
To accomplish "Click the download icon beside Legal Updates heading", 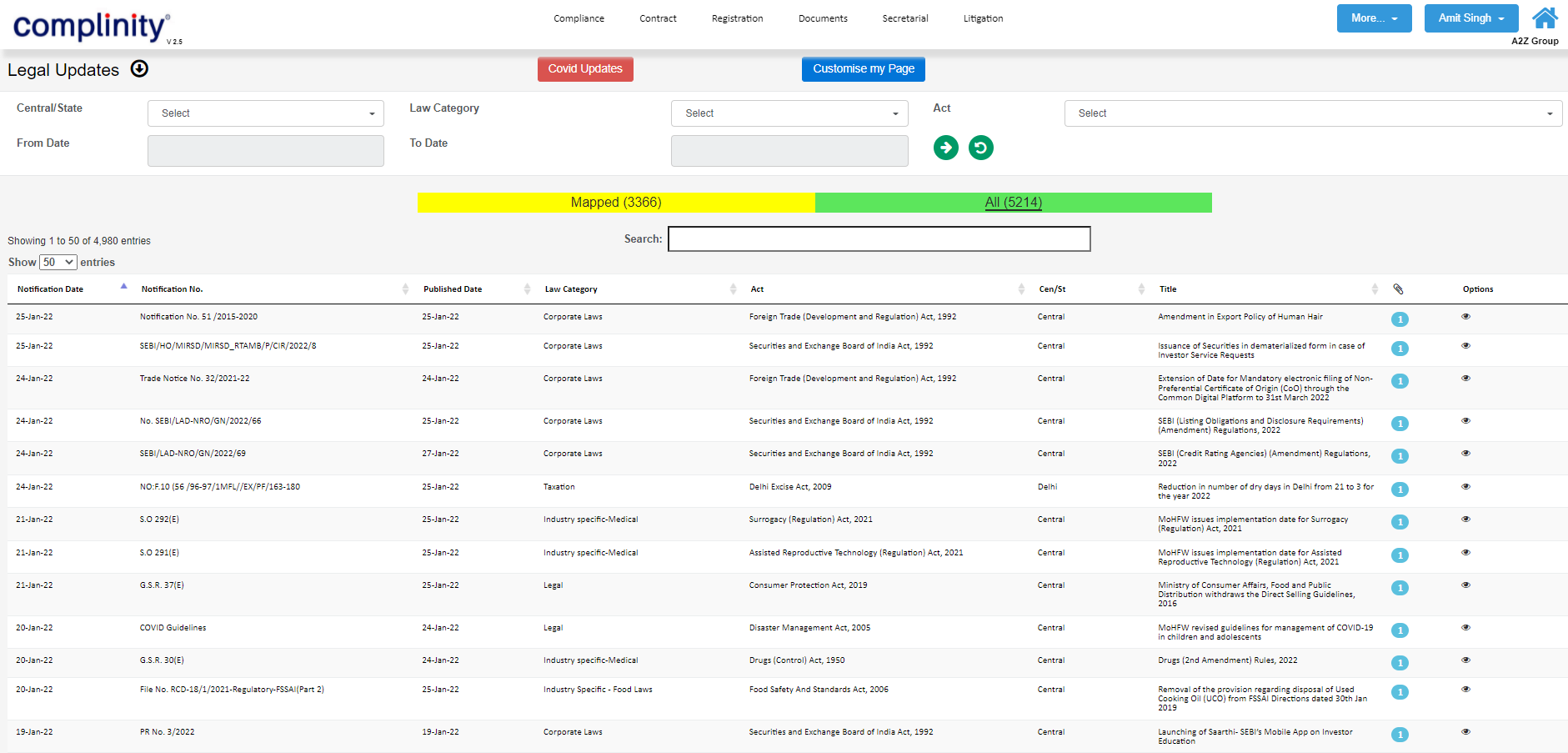I will pos(139,70).
